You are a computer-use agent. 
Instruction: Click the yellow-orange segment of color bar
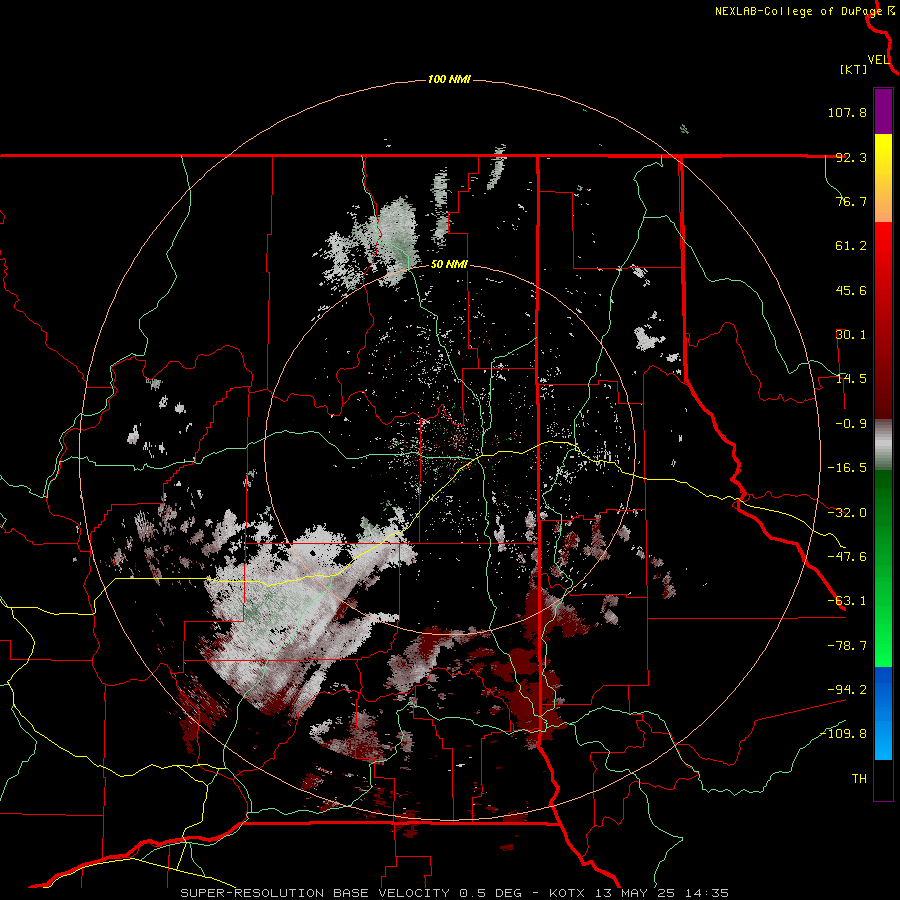(883, 178)
